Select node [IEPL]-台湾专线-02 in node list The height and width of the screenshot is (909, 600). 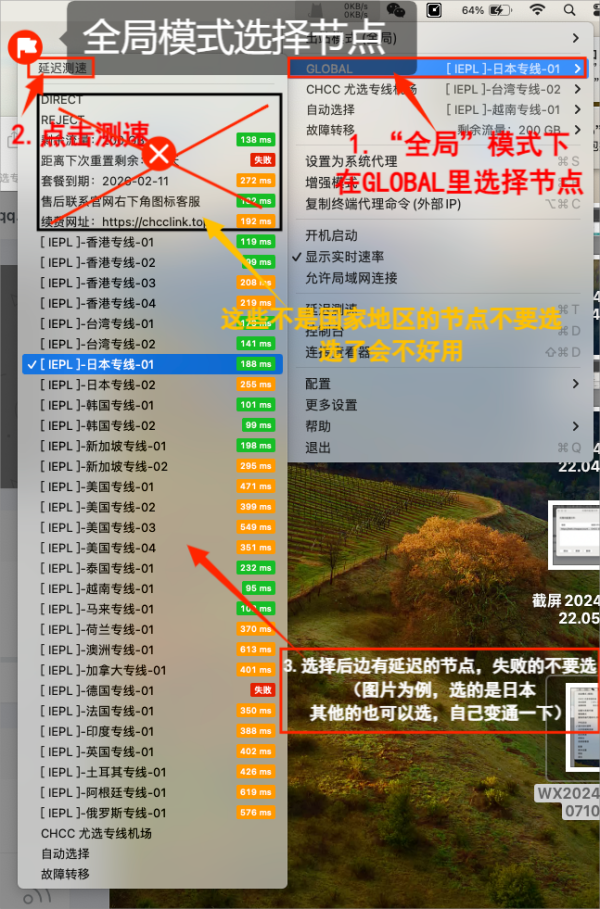tap(152, 344)
